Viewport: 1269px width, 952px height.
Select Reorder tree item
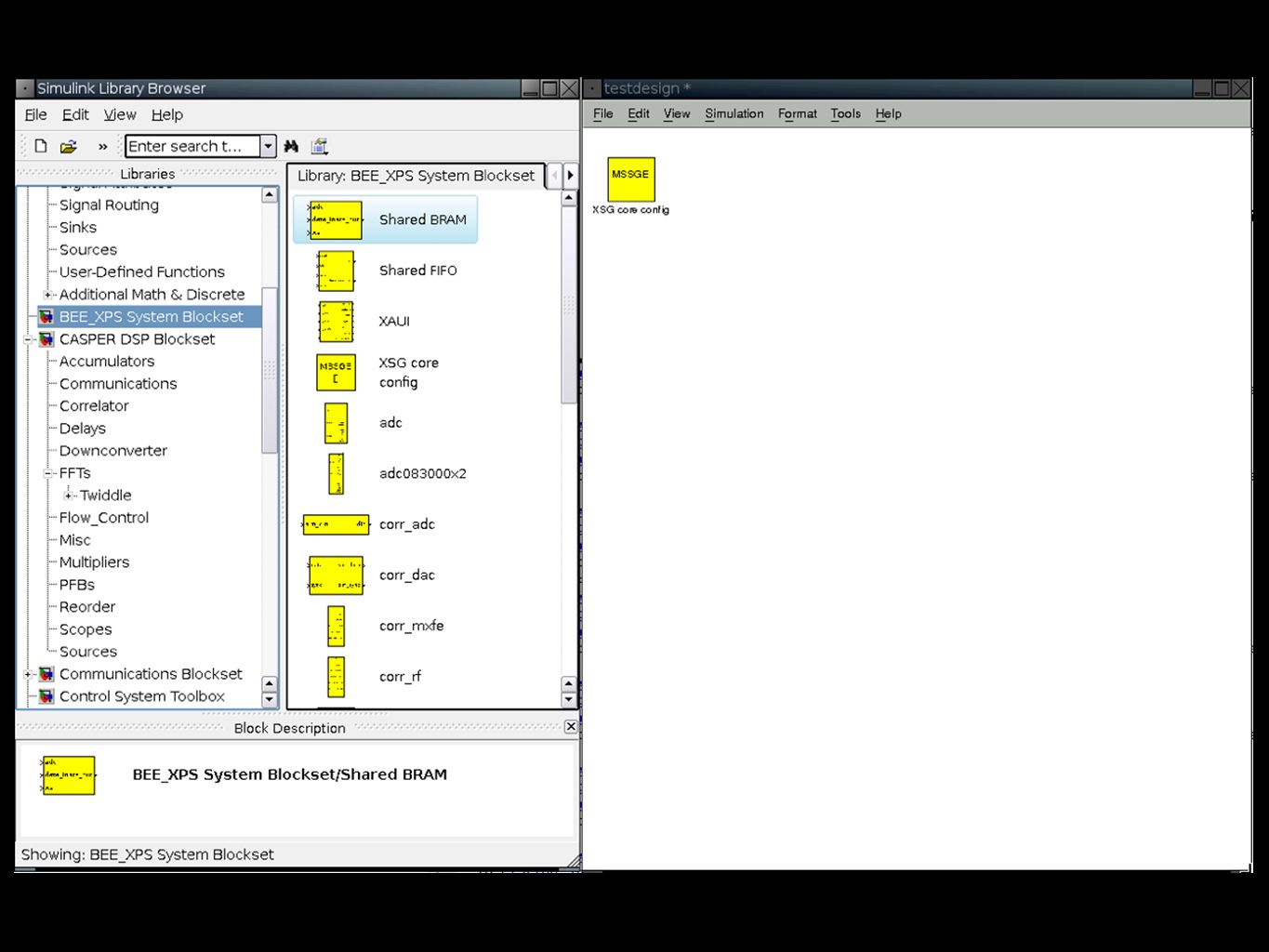87,607
